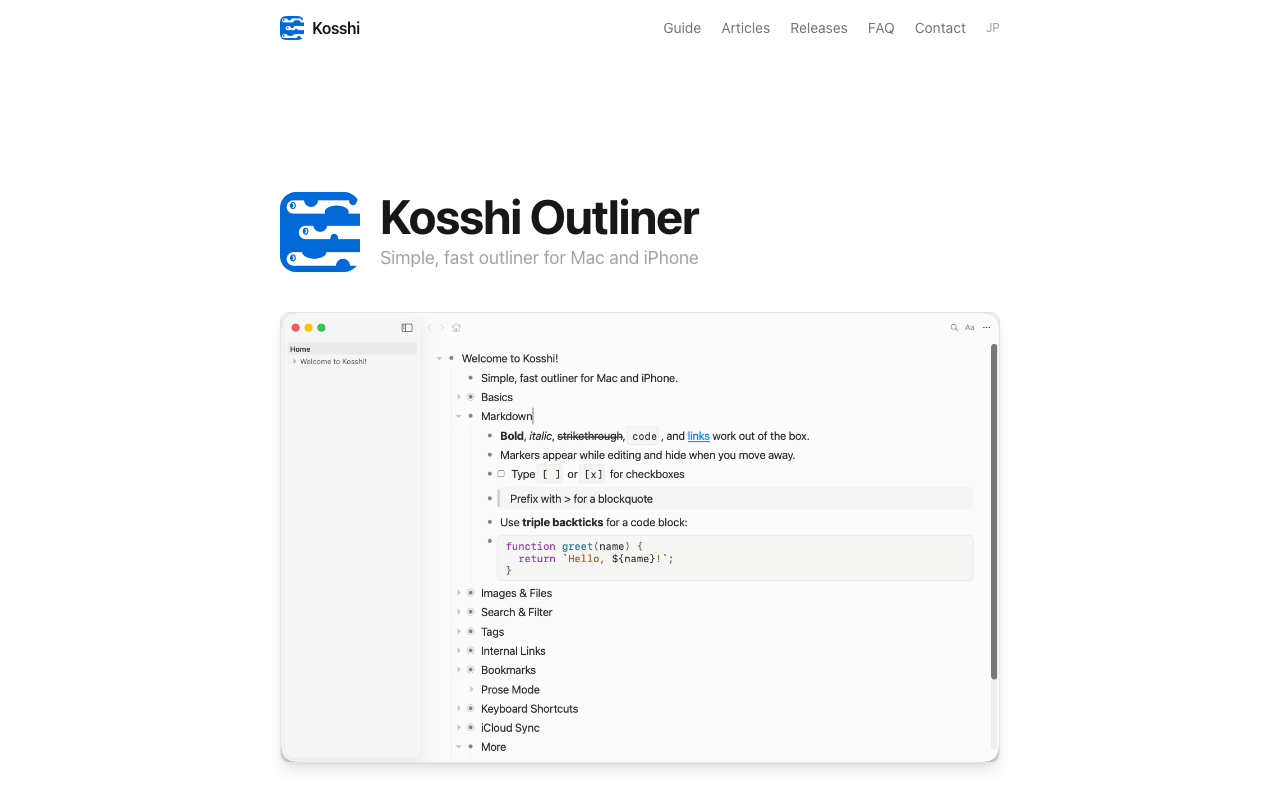This screenshot has height=800, width=1280.
Task: Follow the blue 'links' hyperlink in the outline
Action: (699, 436)
